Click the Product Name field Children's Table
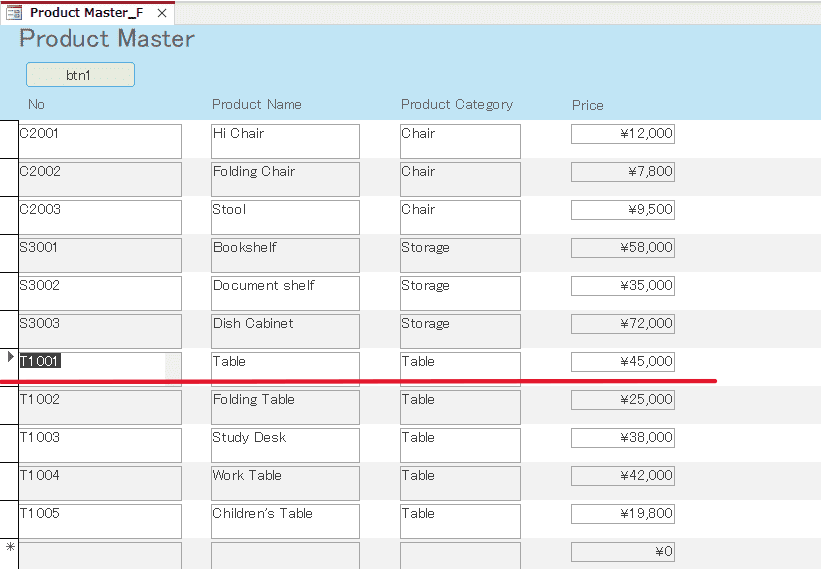The height and width of the screenshot is (569, 821). (285, 521)
